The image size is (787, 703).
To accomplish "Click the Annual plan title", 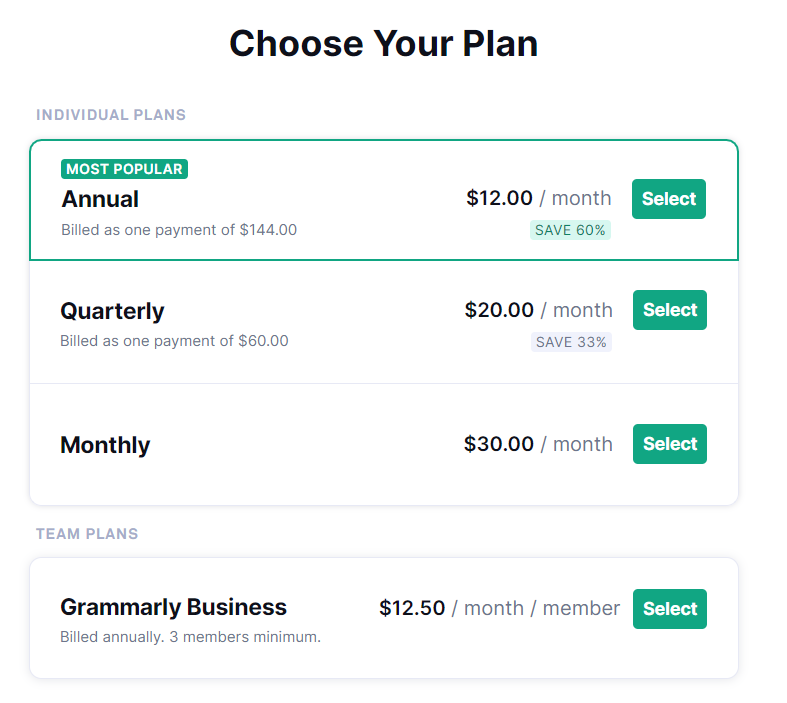I will [100, 199].
